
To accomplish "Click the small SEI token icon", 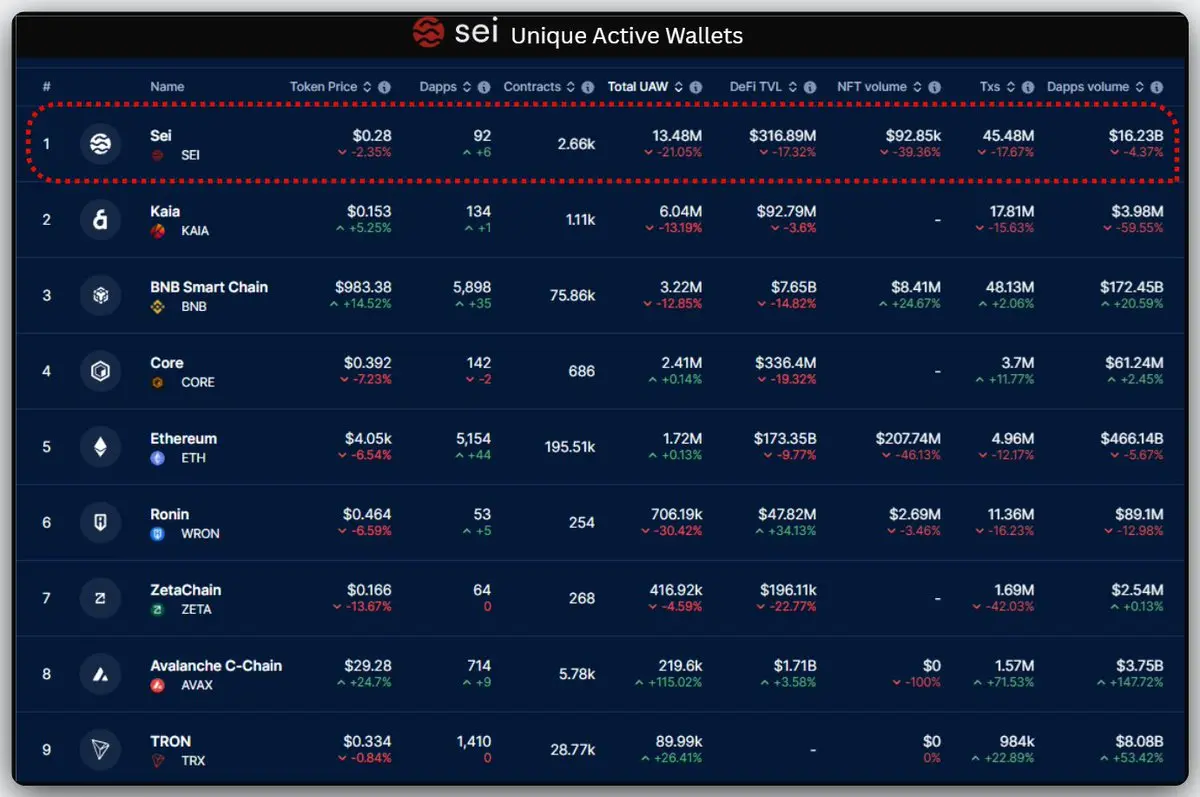I will 157,155.
